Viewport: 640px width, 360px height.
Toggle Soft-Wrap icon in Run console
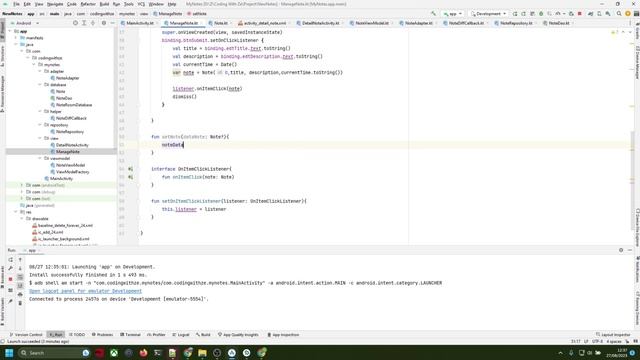[x=20, y=277]
